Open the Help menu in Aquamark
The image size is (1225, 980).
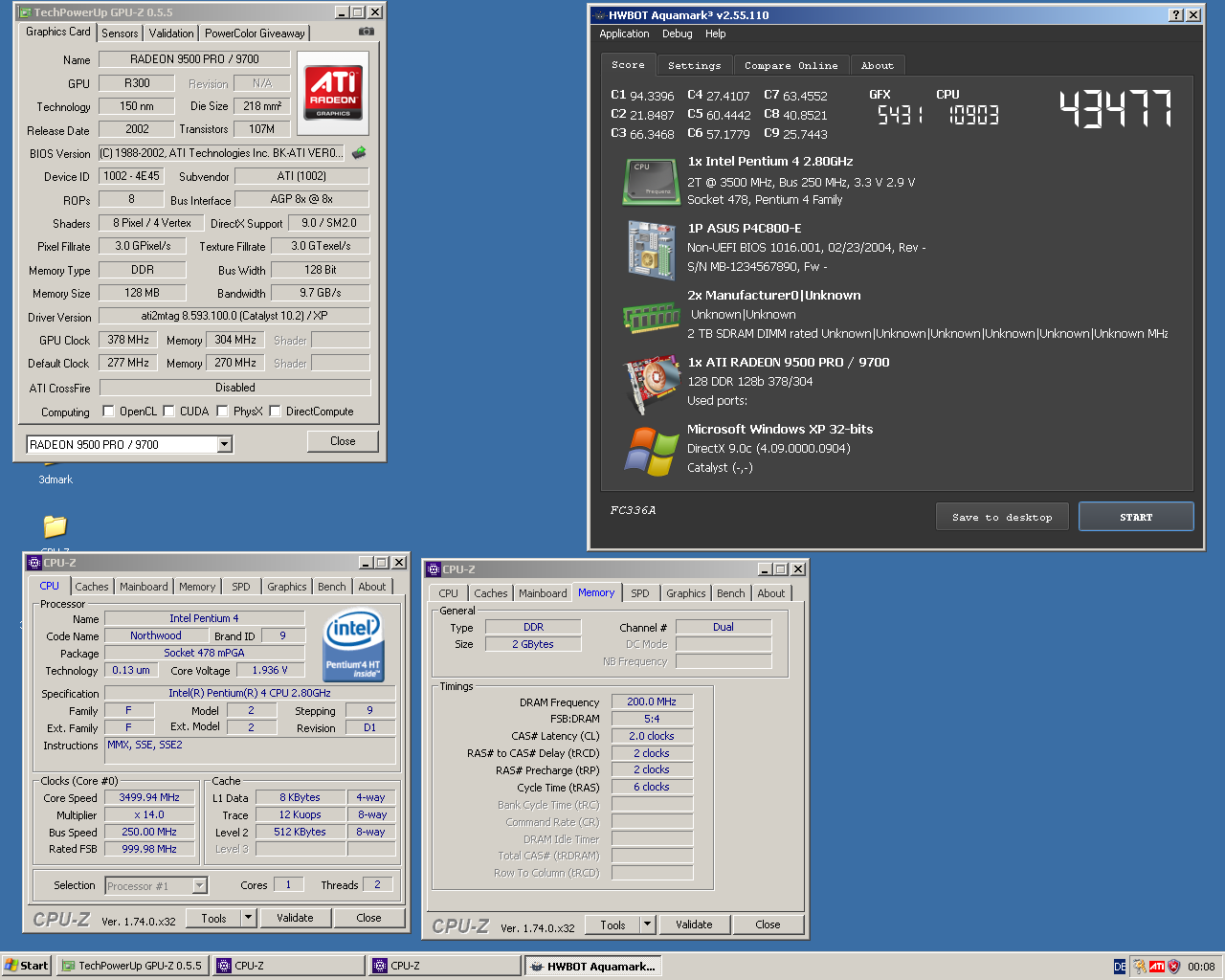716,33
